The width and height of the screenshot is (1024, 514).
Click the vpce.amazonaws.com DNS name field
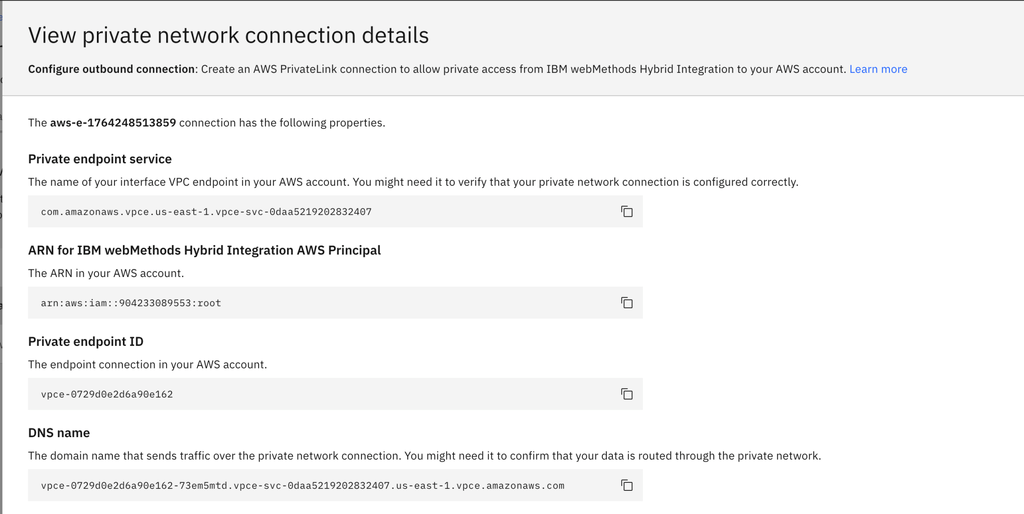pos(302,486)
